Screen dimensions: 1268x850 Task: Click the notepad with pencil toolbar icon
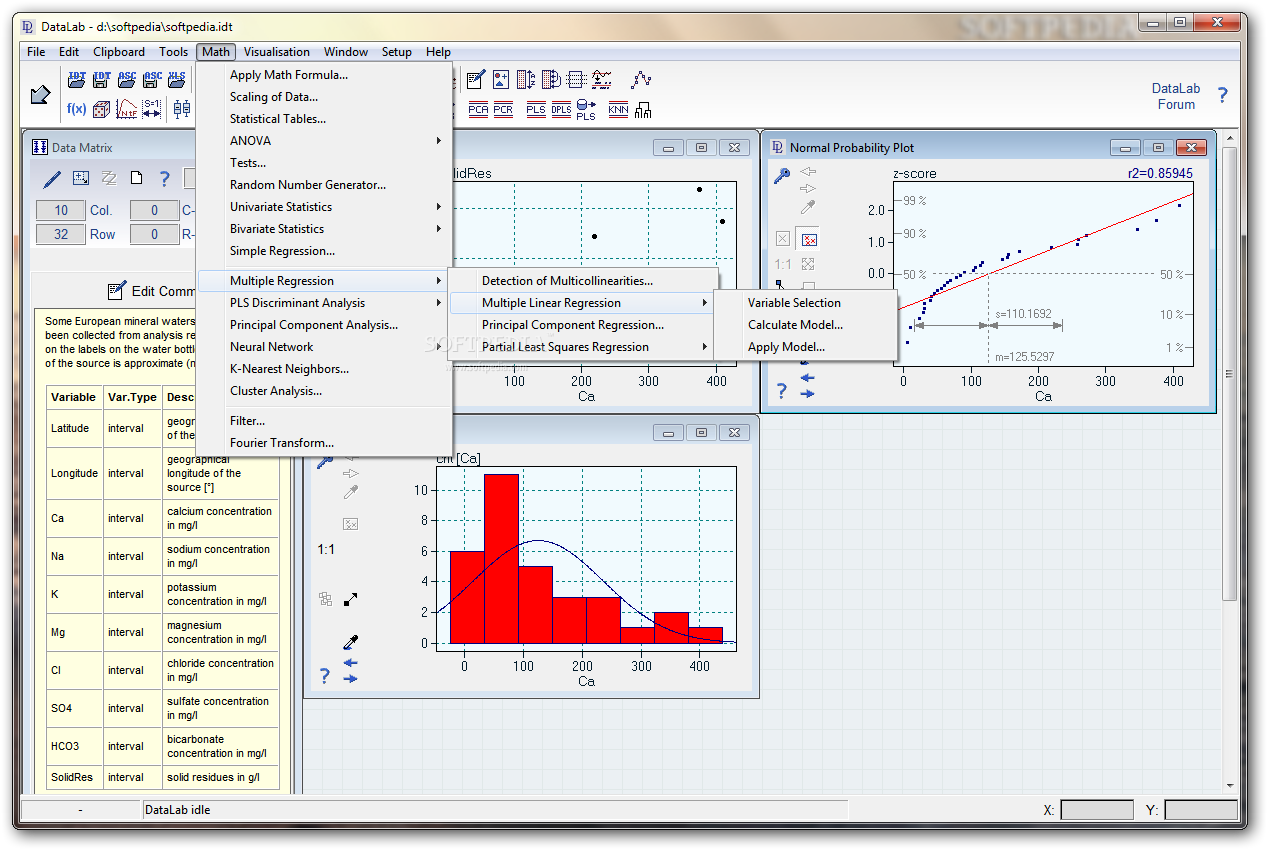(476, 79)
